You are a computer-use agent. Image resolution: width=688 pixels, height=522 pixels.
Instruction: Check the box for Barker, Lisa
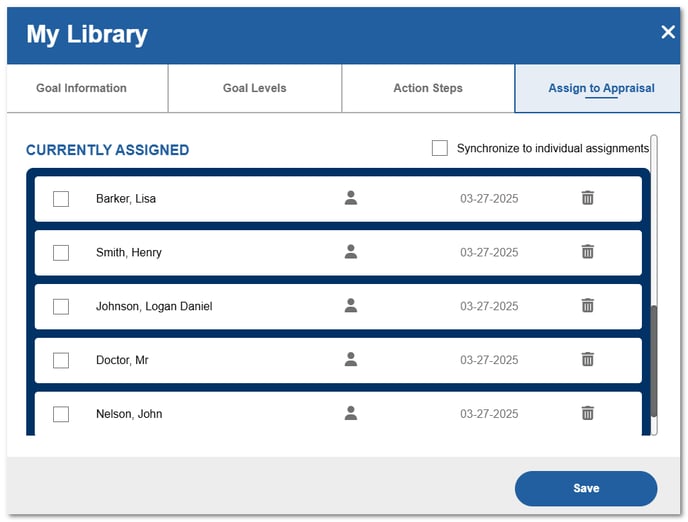tap(61, 199)
